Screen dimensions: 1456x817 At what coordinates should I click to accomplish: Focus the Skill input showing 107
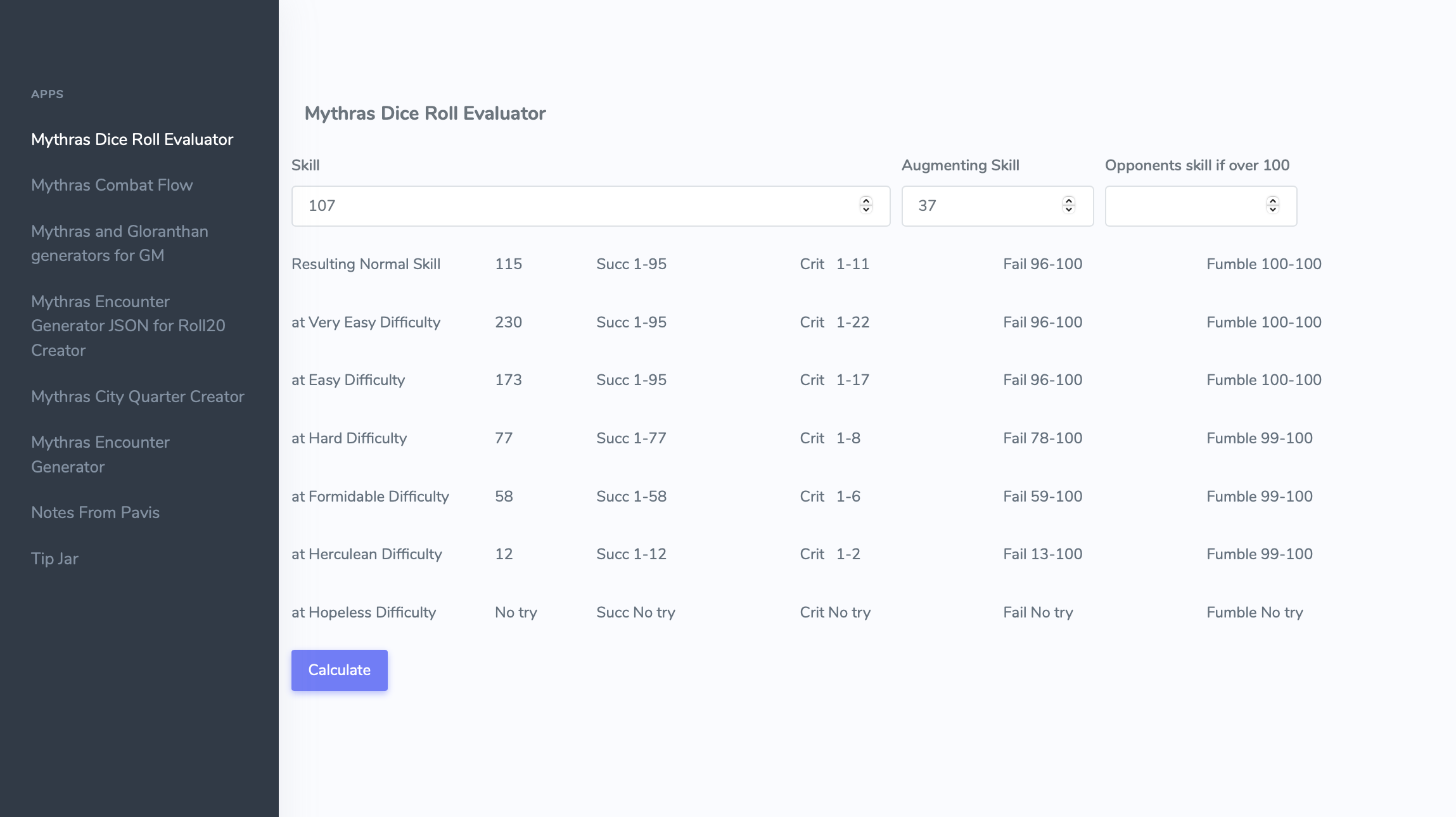(x=570, y=206)
